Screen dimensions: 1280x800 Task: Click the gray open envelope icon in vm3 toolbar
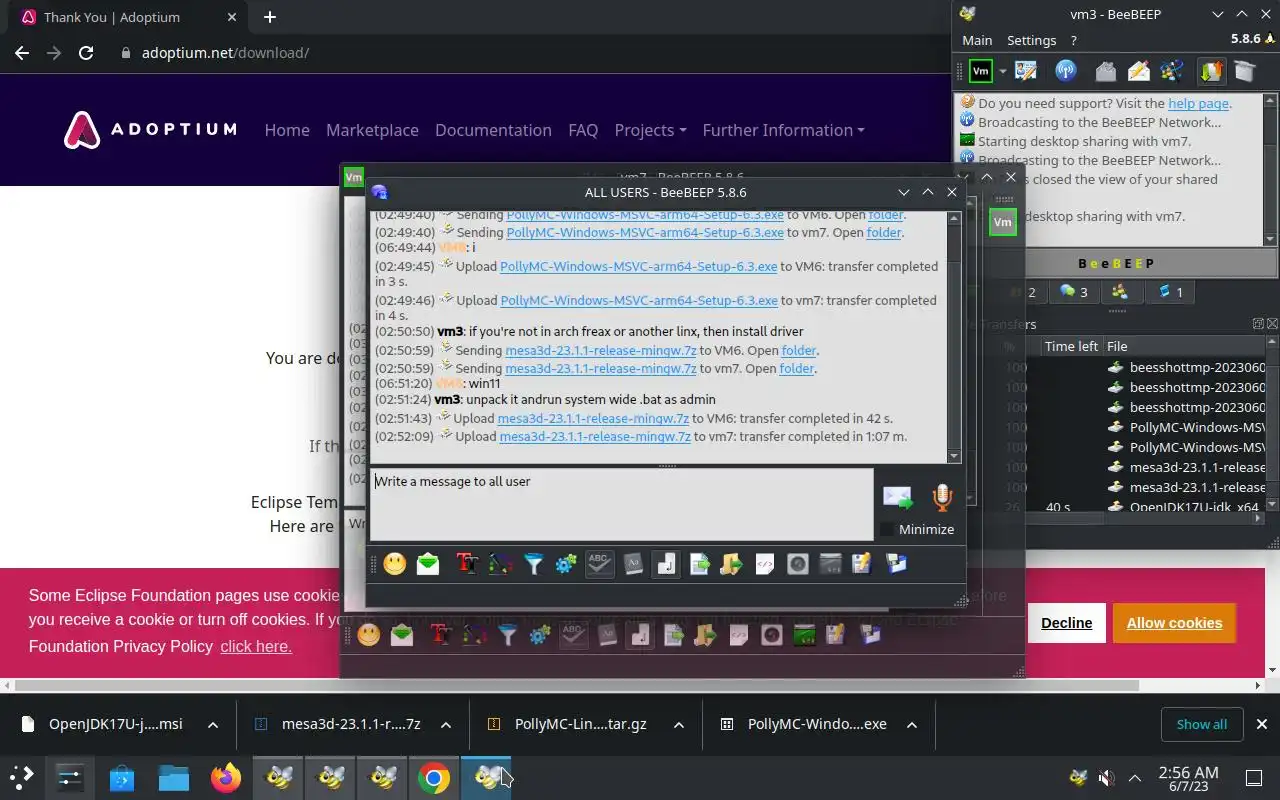1105,71
